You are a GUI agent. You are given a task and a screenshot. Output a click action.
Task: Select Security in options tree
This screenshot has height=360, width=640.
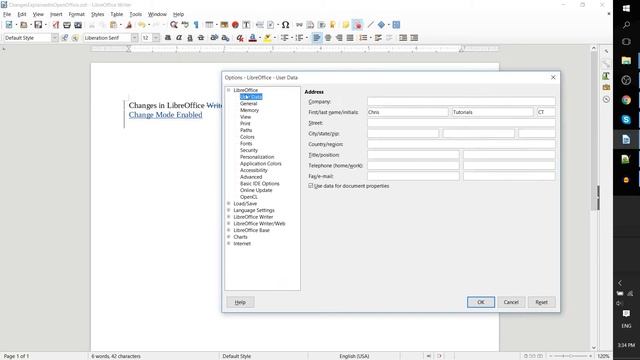click(249, 150)
